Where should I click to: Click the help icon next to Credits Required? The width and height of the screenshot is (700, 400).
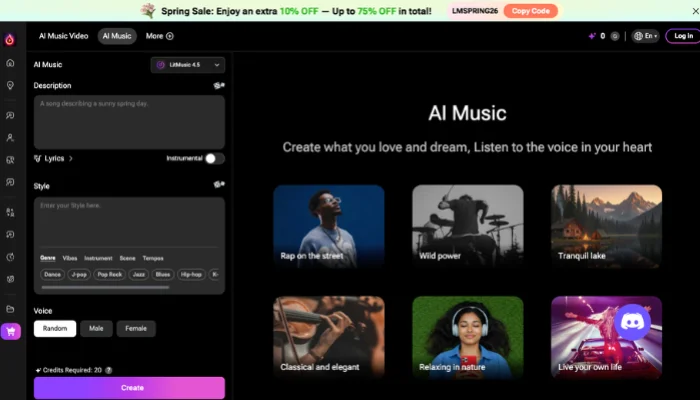click(108, 370)
